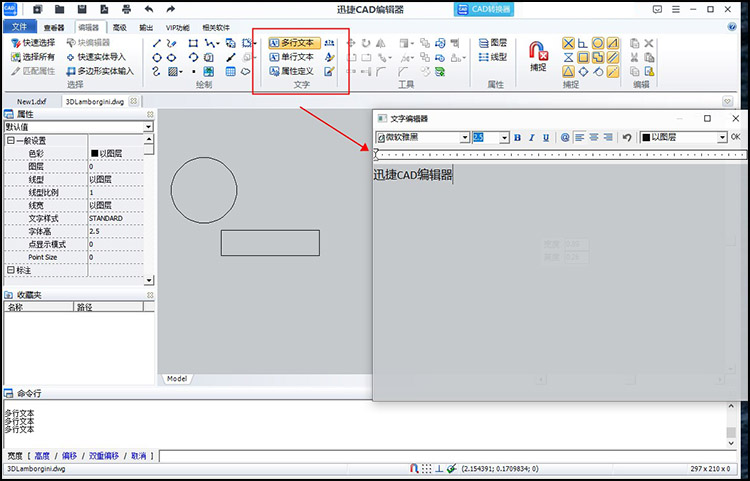Click the text find-replace icon beside 多行文本
Screen dimensions: 750x481
tap(329, 43)
